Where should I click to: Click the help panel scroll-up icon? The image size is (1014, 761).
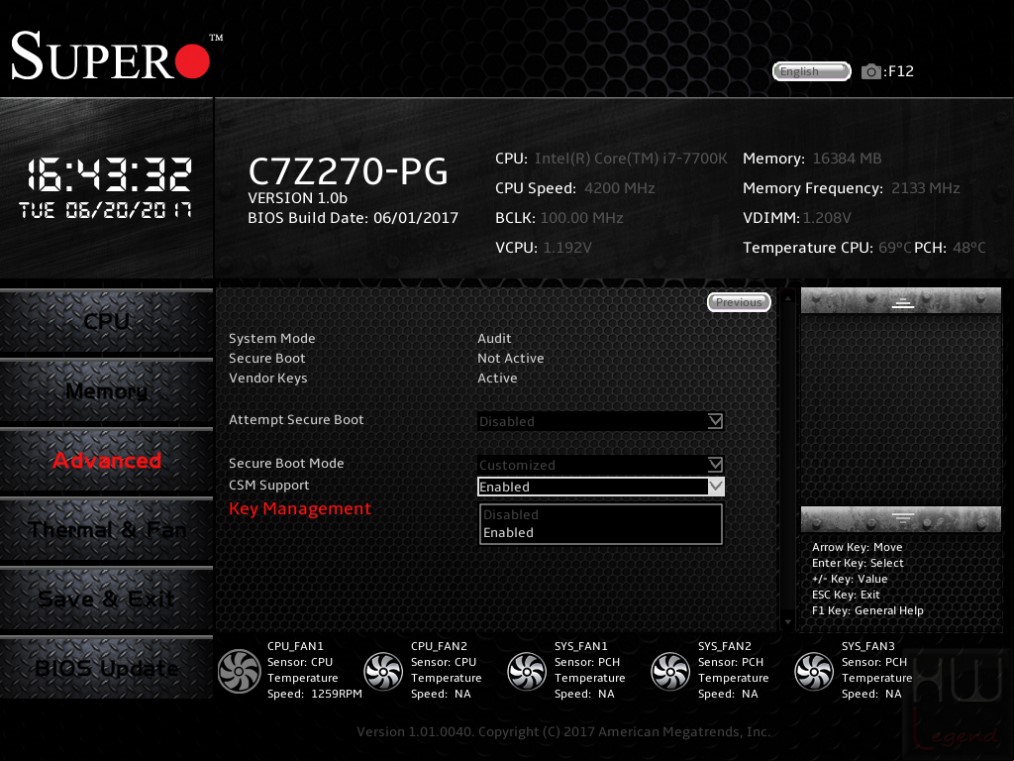click(x=902, y=302)
